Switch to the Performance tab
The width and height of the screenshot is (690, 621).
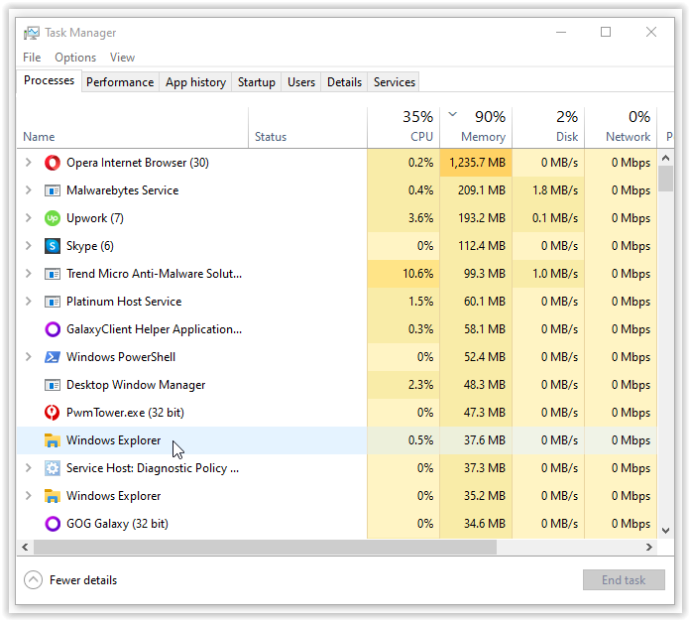pos(120,82)
